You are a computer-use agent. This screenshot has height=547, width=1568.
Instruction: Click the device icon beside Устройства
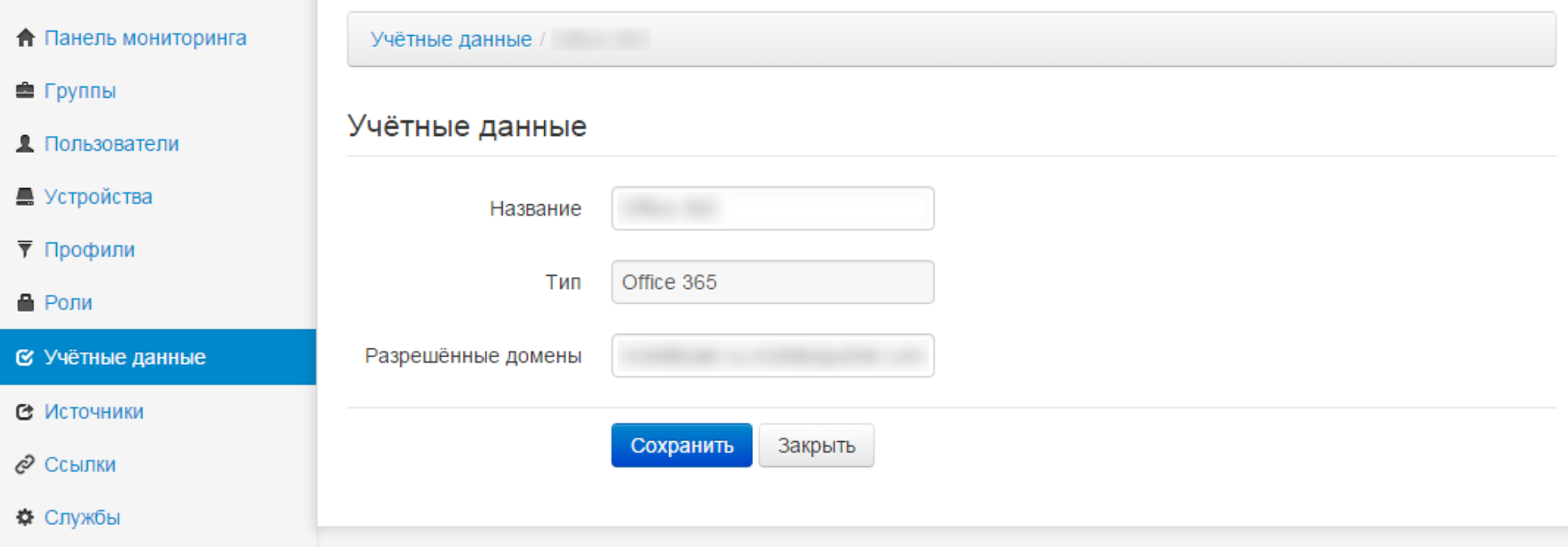pos(25,197)
